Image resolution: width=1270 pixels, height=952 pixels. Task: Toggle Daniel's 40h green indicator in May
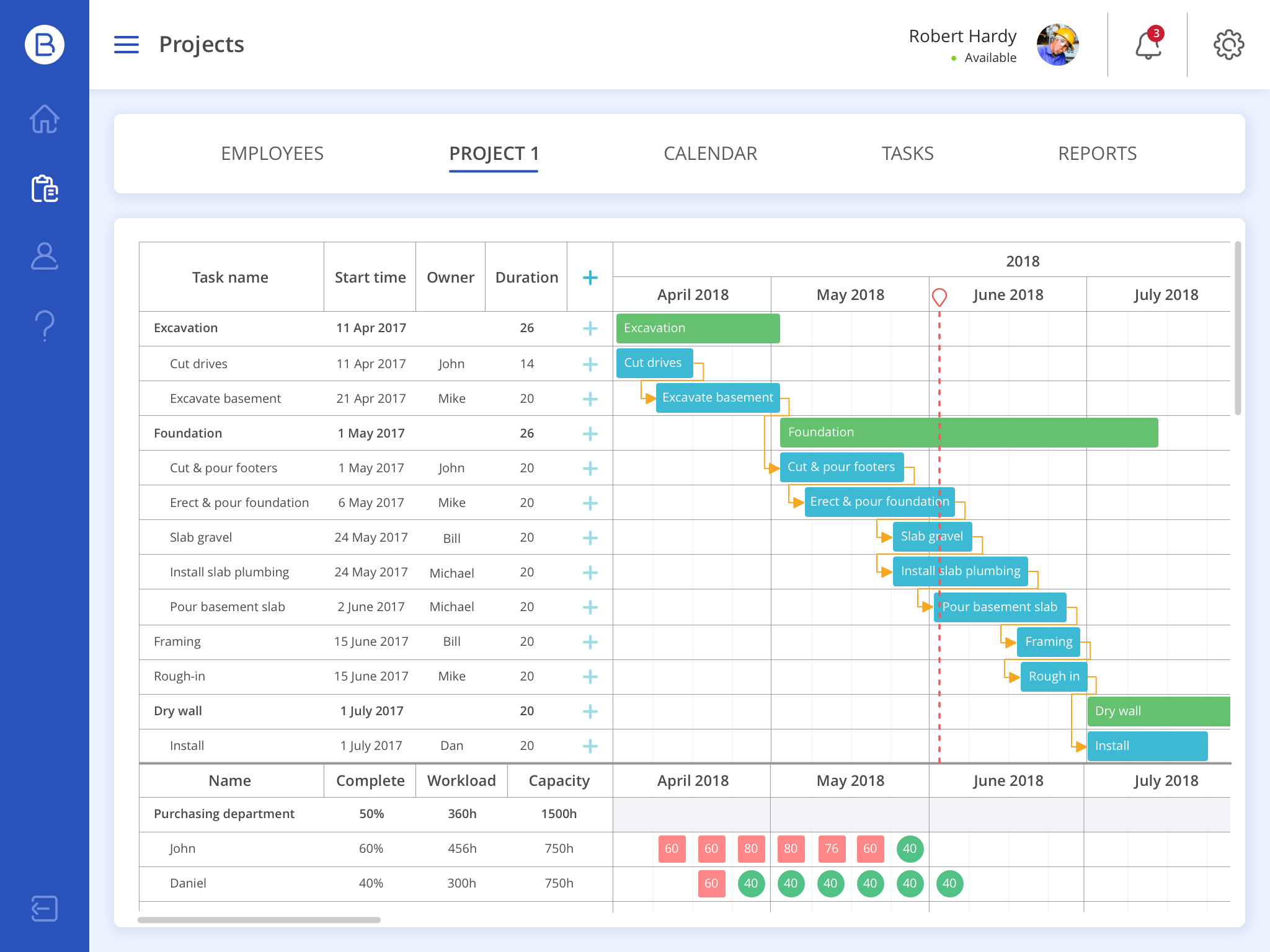click(x=791, y=884)
